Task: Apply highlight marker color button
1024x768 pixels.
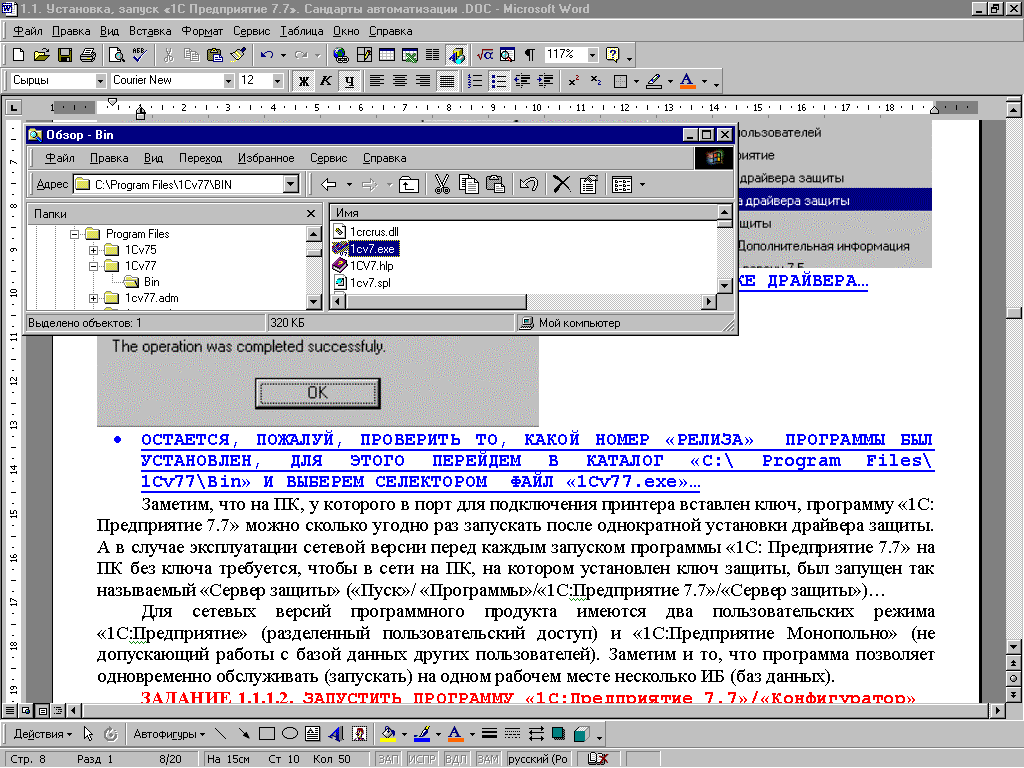Action: (x=653, y=81)
